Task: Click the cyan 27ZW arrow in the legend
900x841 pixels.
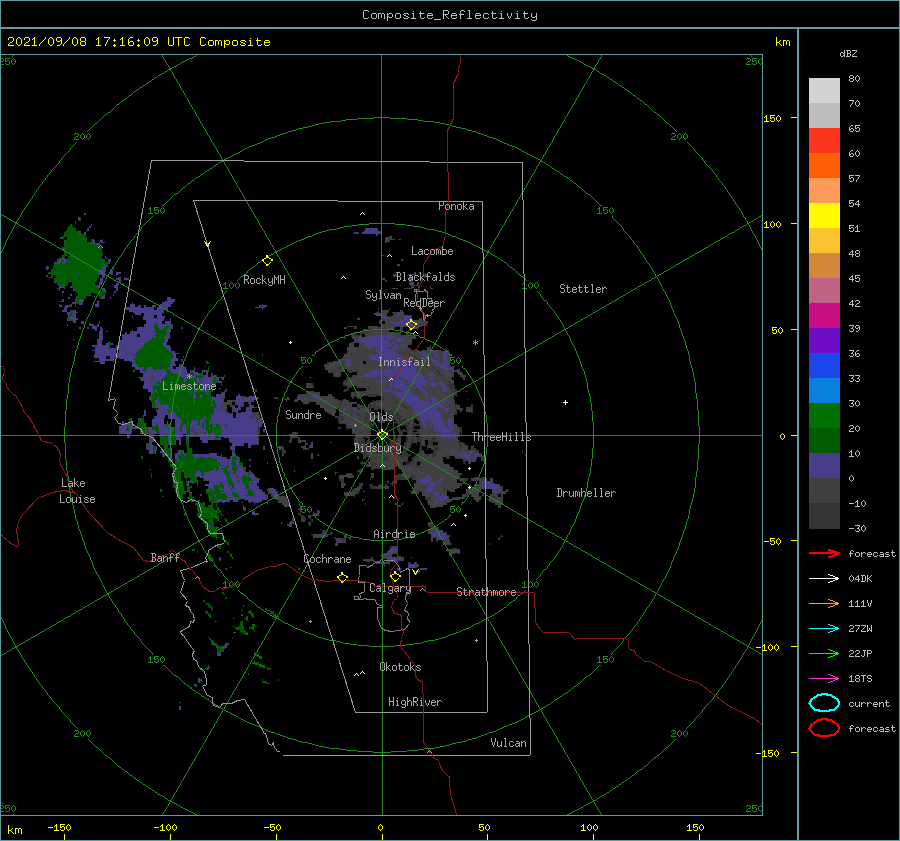Action: point(824,629)
